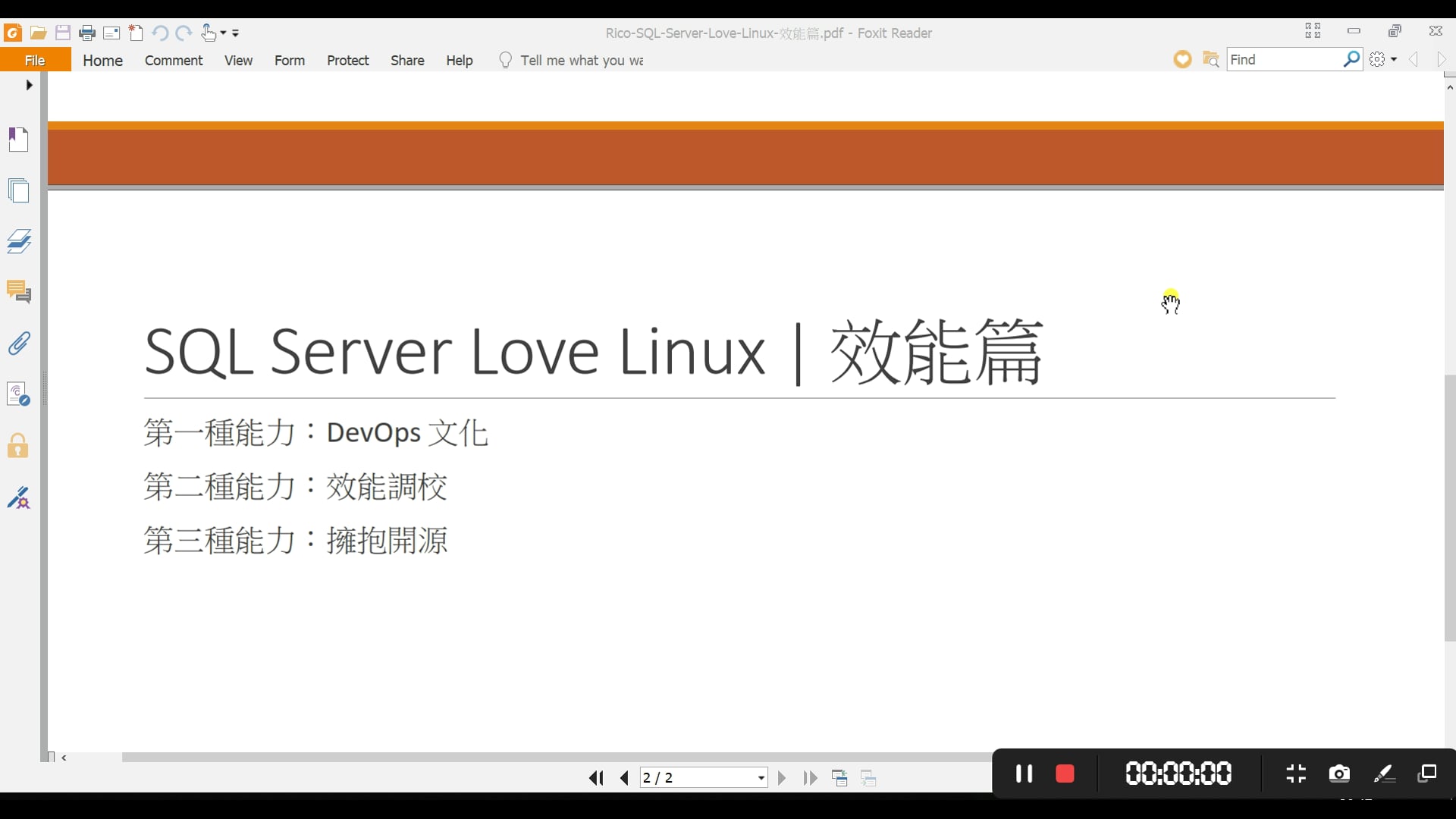Viewport: 1456px width, 819px height.
Task: Open the Digital Signatures panel
Action: point(19,497)
